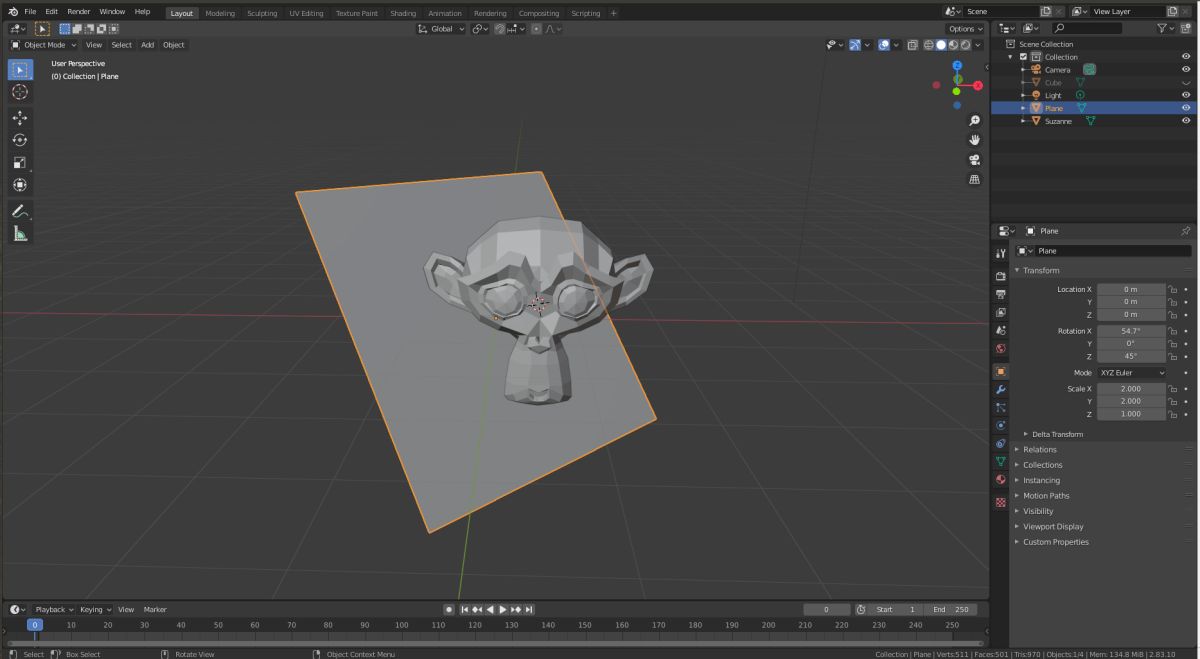Expand the Collections panel
1200x659 pixels.
point(1042,465)
